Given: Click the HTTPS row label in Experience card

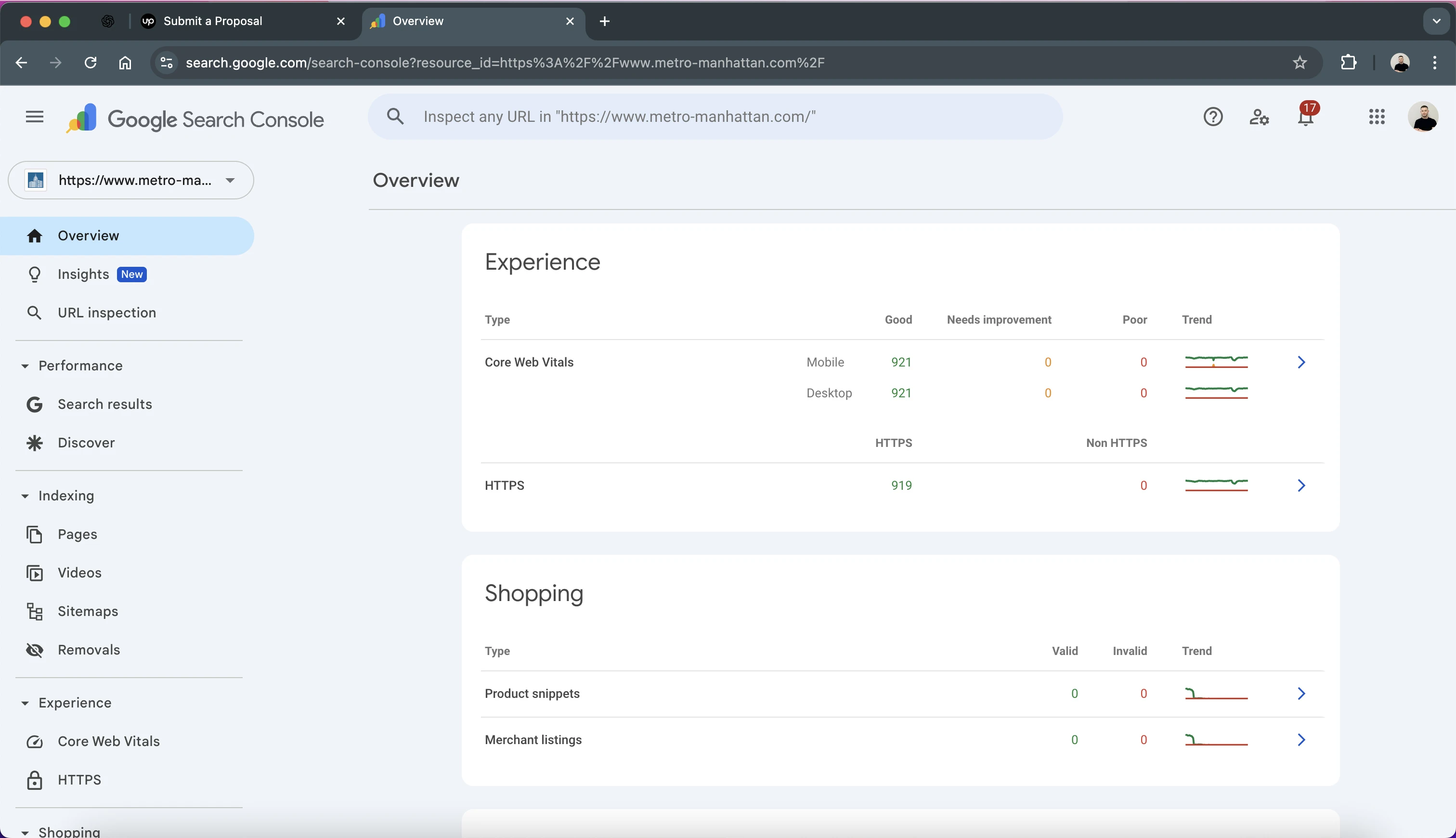Looking at the screenshot, I should (x=504, y=486).
